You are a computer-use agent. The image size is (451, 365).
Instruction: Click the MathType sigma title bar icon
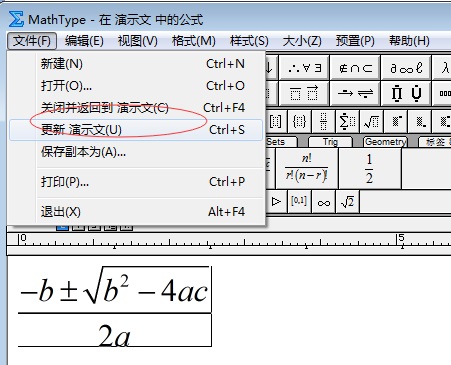pyautogui.click(x=16, y=19)
